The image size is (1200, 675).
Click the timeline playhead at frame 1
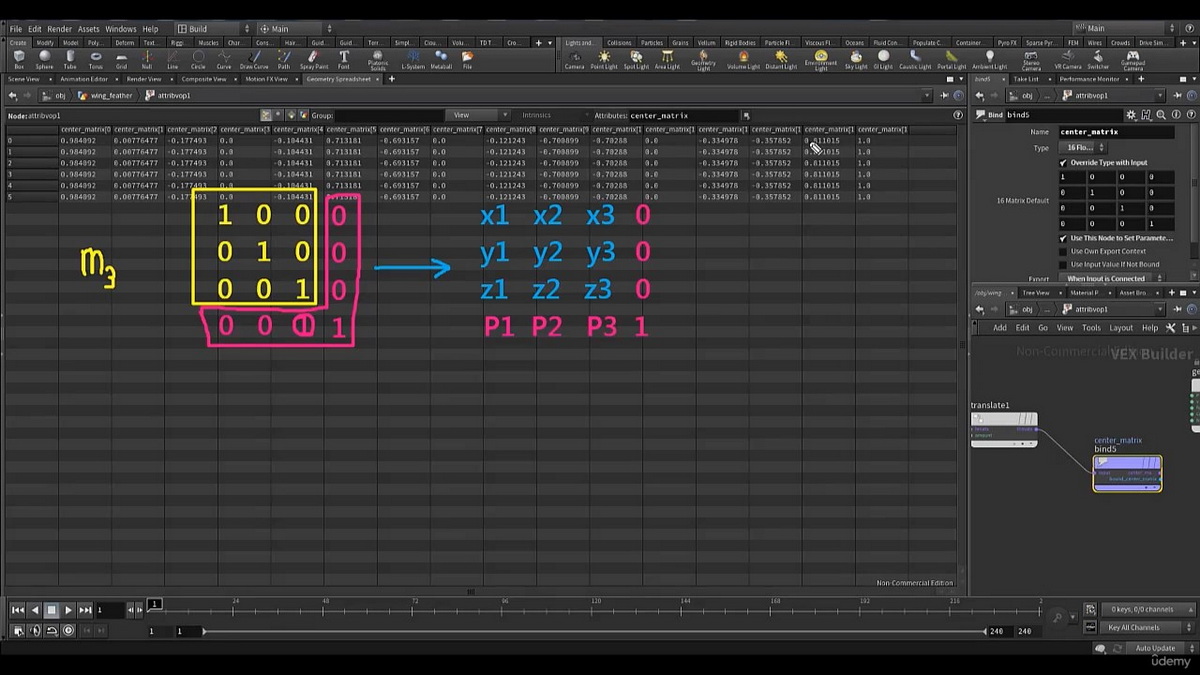point(154,604)
